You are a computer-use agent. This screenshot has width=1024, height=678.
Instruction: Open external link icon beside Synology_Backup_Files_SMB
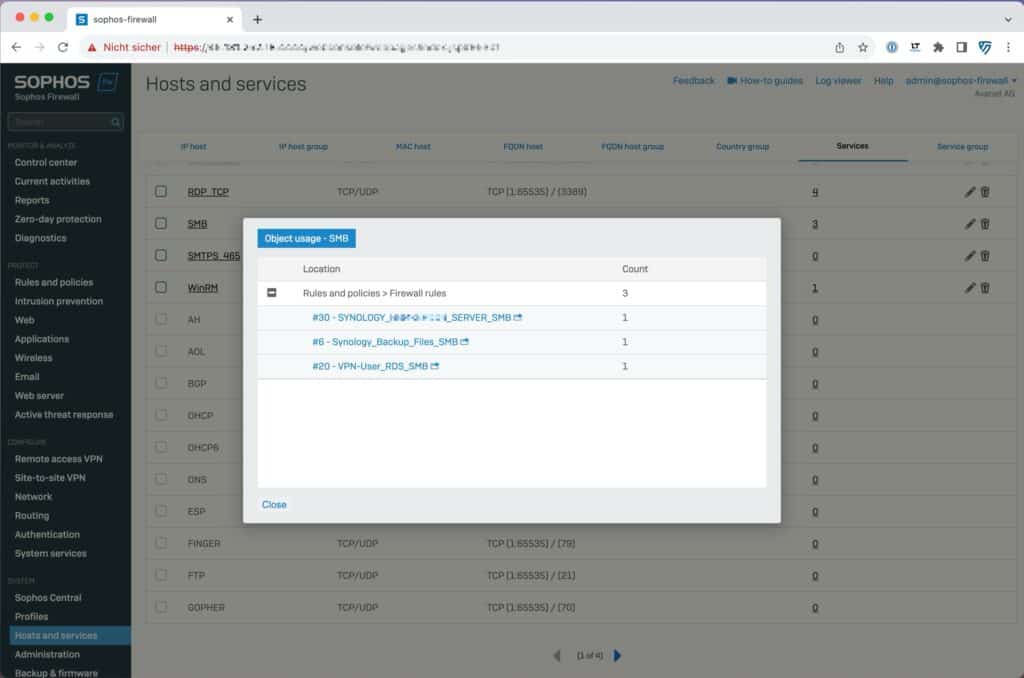[465, 342]
